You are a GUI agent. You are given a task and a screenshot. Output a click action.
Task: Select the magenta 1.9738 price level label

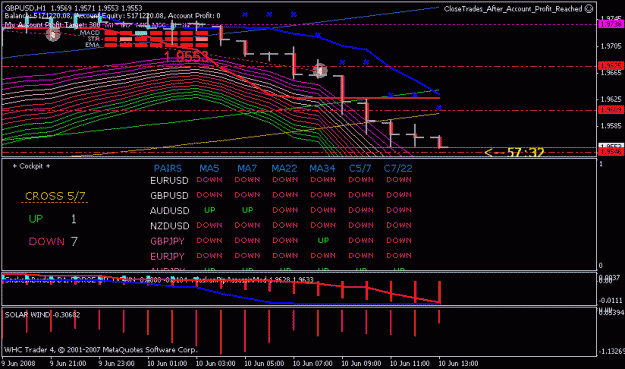611,25
